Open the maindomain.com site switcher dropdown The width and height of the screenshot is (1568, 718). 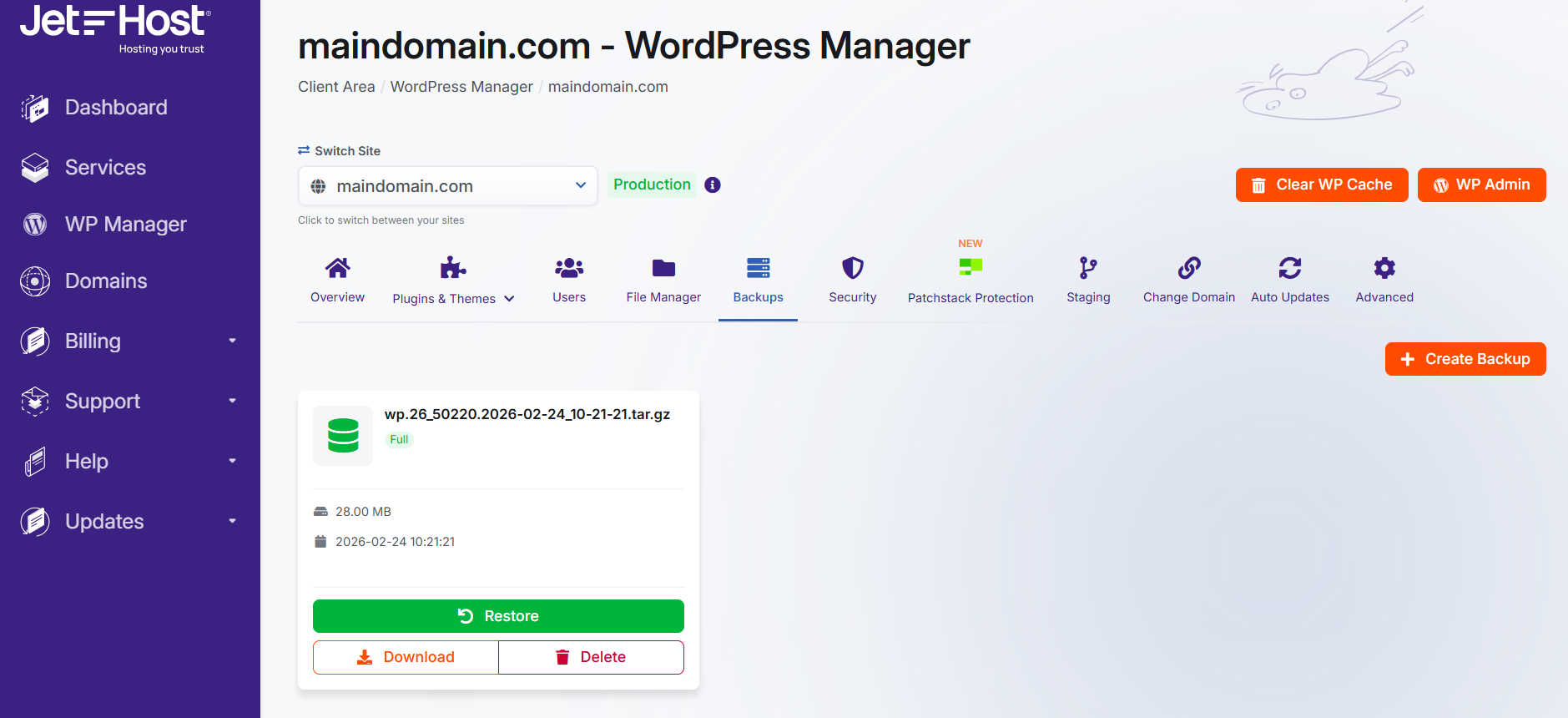tap(448, 186)
